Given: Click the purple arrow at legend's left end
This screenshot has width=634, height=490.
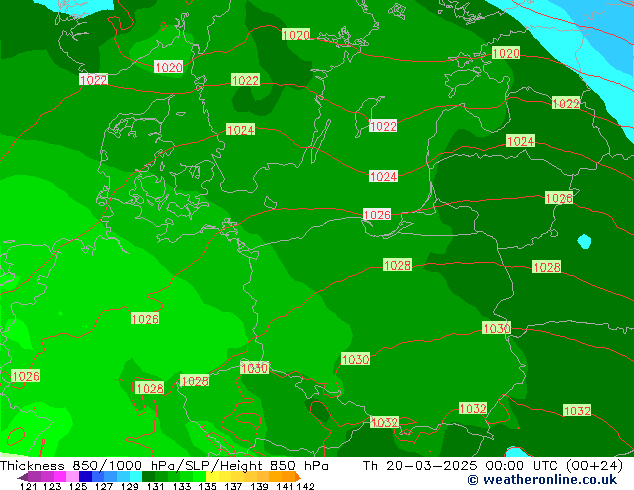Looking at the screenshot, I should tap(22, 477).
